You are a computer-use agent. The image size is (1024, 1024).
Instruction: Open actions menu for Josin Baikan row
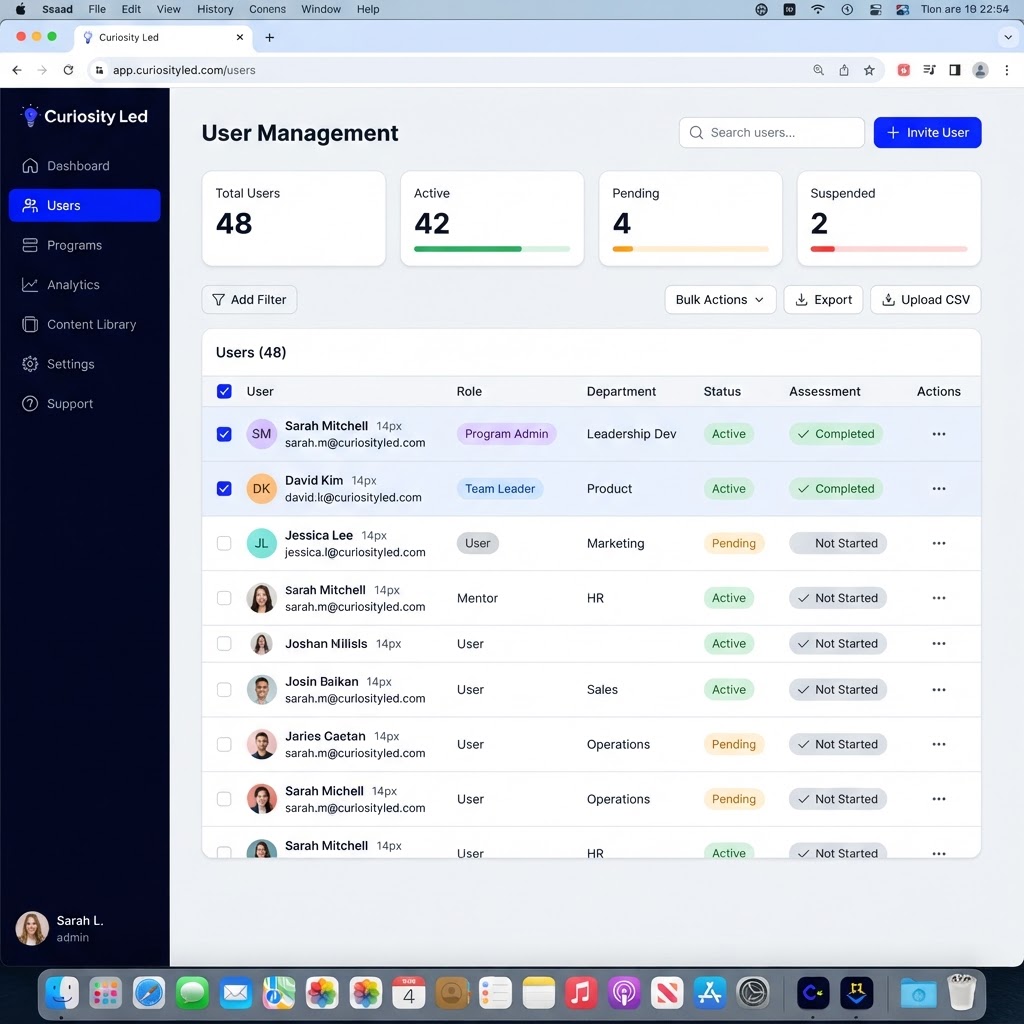938,690
